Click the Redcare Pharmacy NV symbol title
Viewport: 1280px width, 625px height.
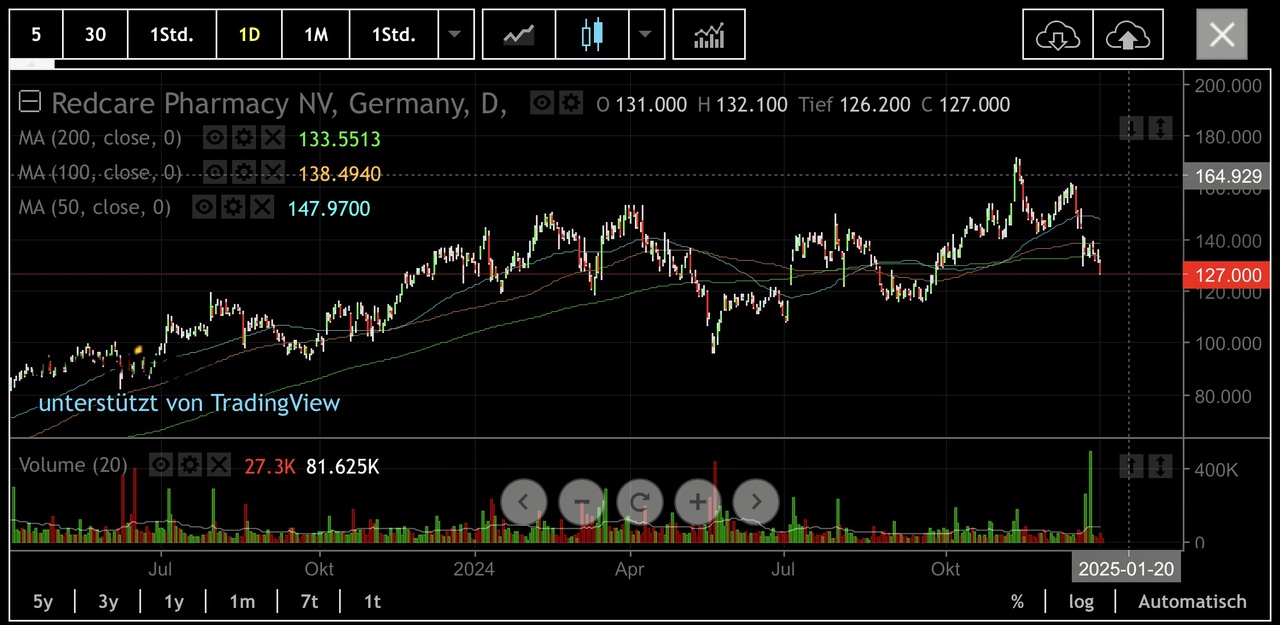[279, 103]
